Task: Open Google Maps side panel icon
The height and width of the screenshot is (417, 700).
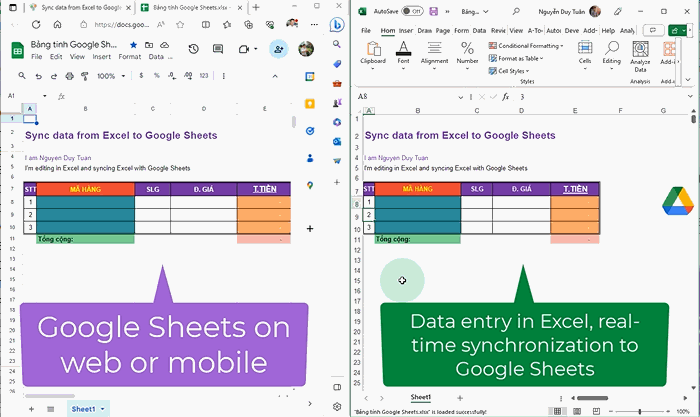Action: tap(310, 185)
